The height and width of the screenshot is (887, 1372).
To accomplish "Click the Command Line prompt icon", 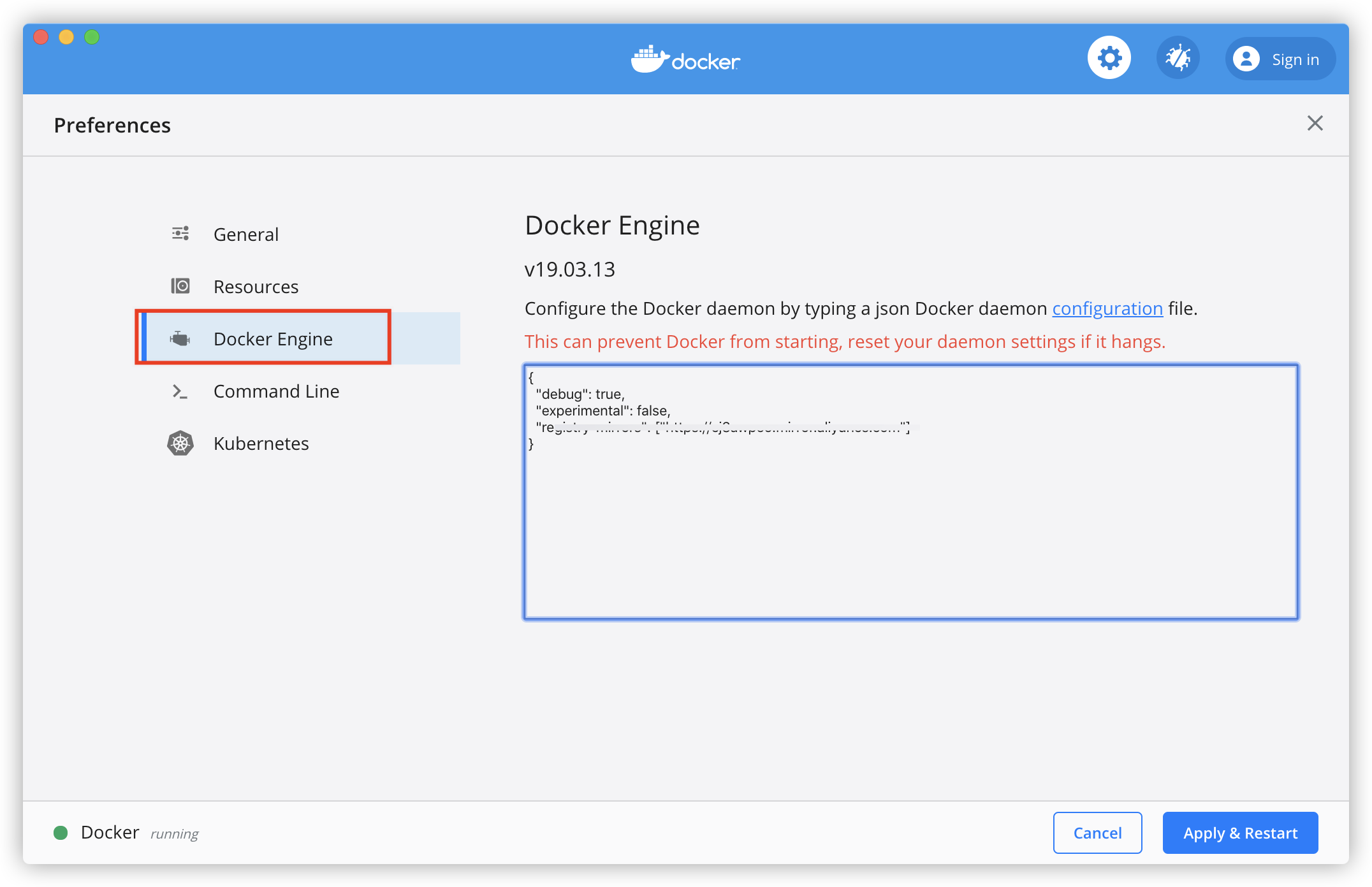I will click(x=180, y=391).
